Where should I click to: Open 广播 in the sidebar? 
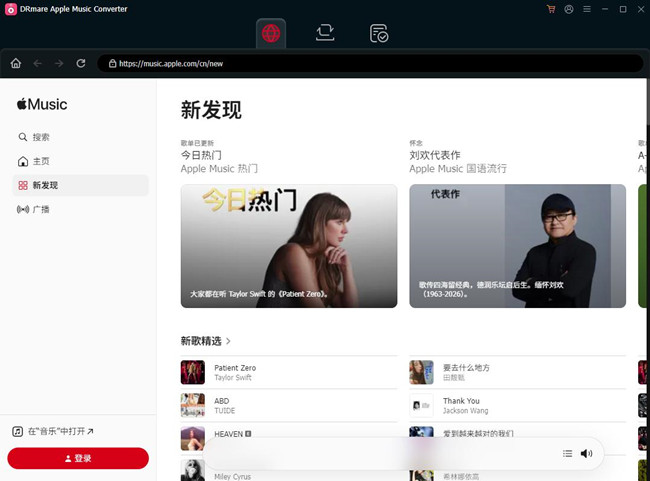(80, 209)
